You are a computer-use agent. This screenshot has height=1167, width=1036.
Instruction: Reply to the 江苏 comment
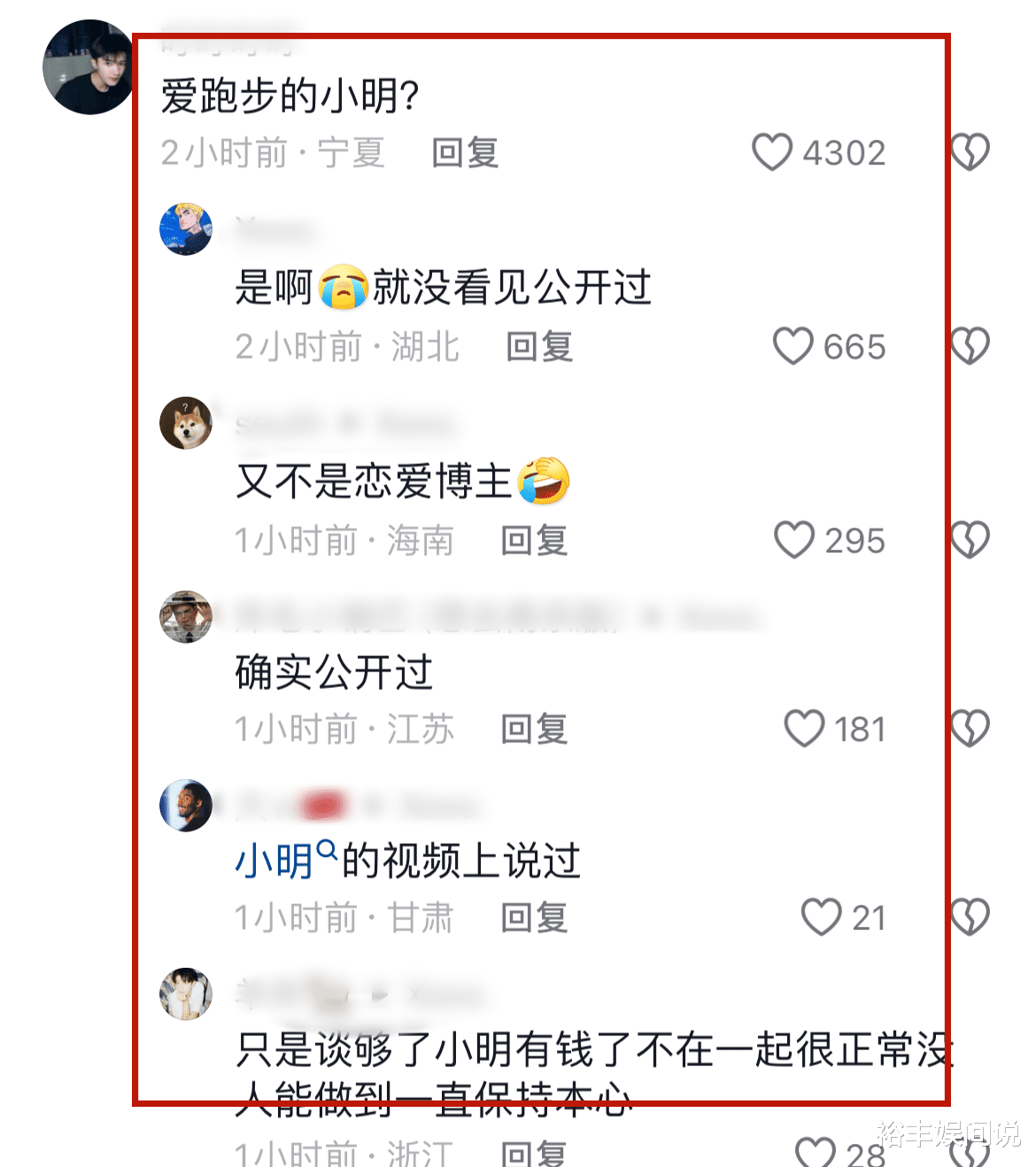[x=535, y=729]
